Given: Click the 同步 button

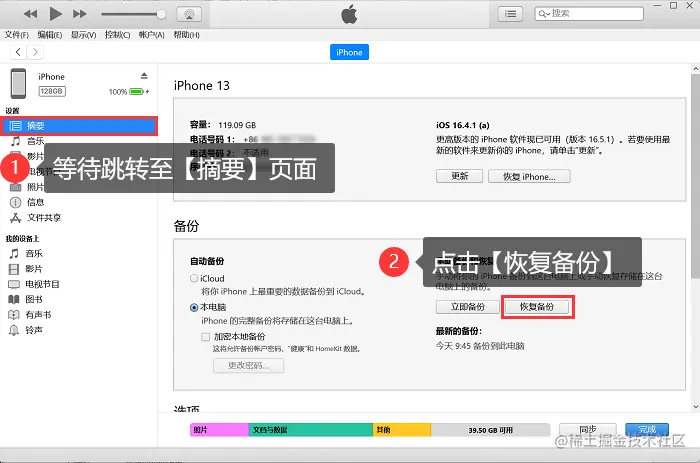Looking at the screenshot, I should pos(588,430).
